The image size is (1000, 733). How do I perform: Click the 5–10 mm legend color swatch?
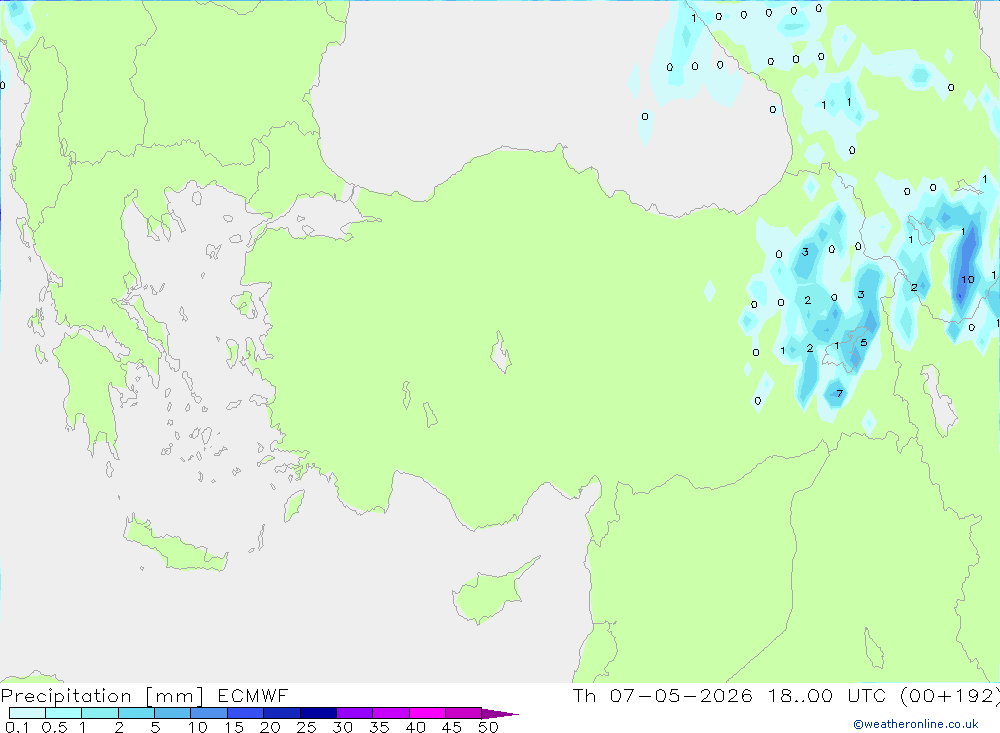point(172,713)
